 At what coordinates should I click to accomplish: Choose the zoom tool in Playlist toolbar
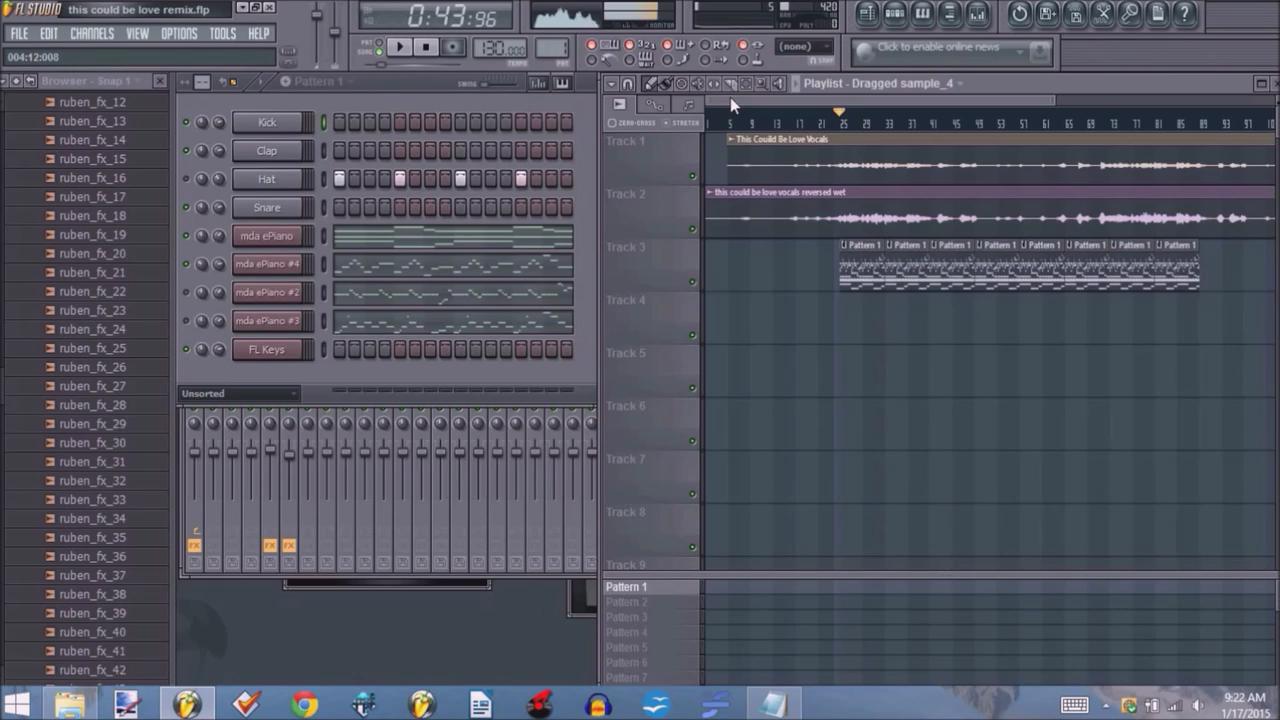[761, 84]
